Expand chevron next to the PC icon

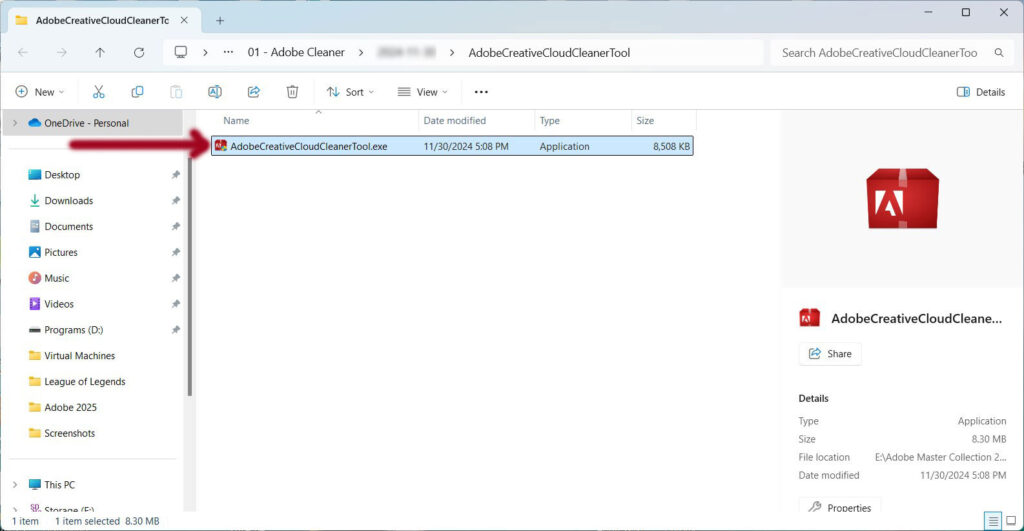(205, 52)
